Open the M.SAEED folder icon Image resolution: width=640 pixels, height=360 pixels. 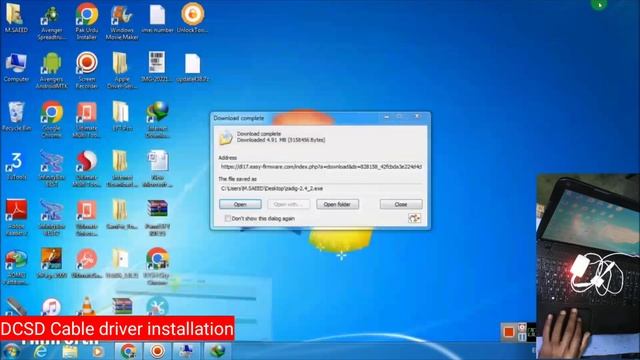point(16,19)
